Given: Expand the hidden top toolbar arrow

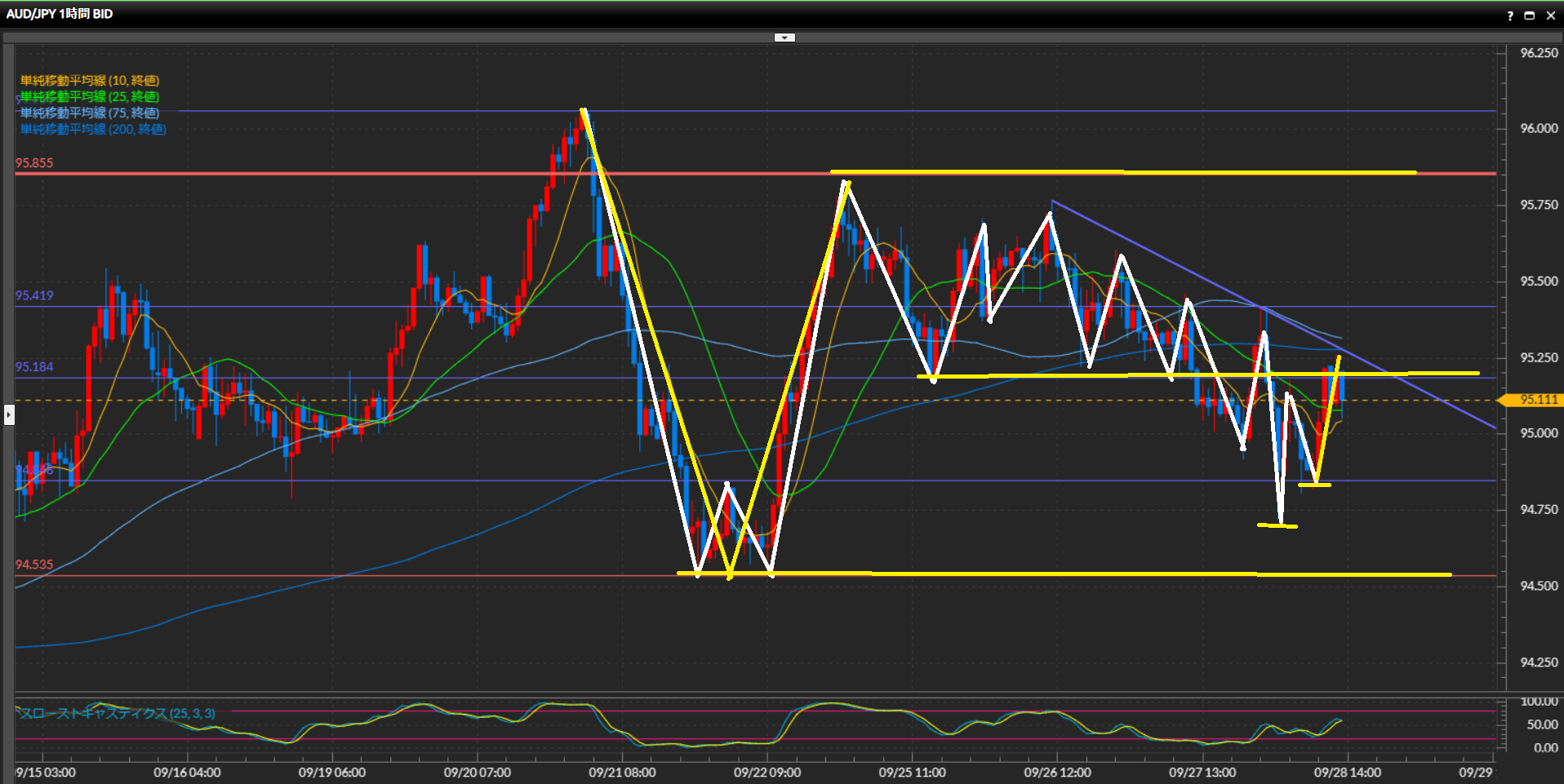Looking at the screenshot, I should [x=784, y=38].
